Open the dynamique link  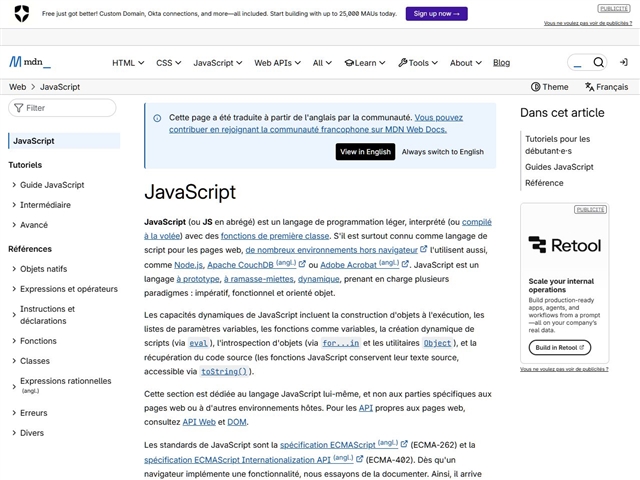(319, 279)
